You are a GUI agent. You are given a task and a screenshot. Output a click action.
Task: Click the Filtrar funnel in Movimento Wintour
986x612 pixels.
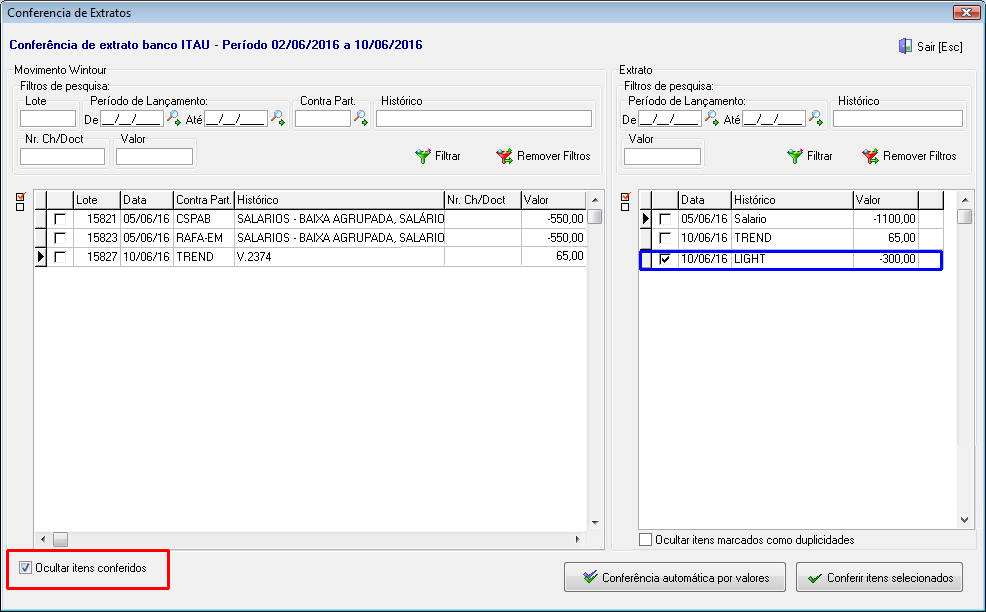tap(438, 156)
